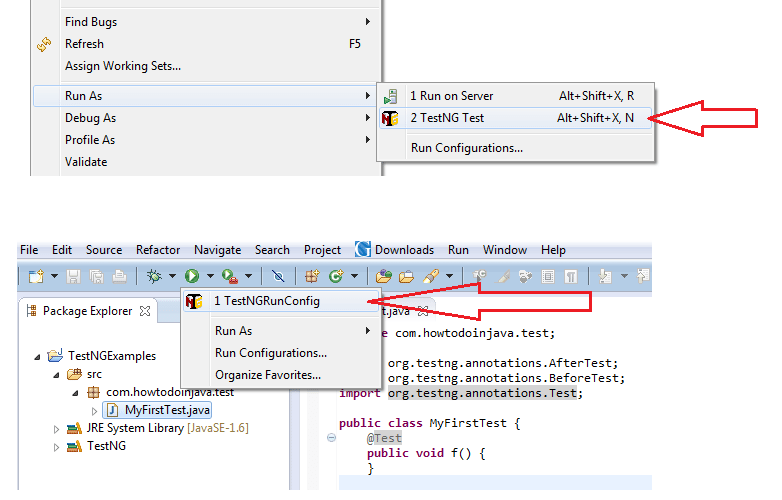The image size is (782, 500).
Task: Open the Window menu
Action: pyautogui.click(x=505, y=250)
